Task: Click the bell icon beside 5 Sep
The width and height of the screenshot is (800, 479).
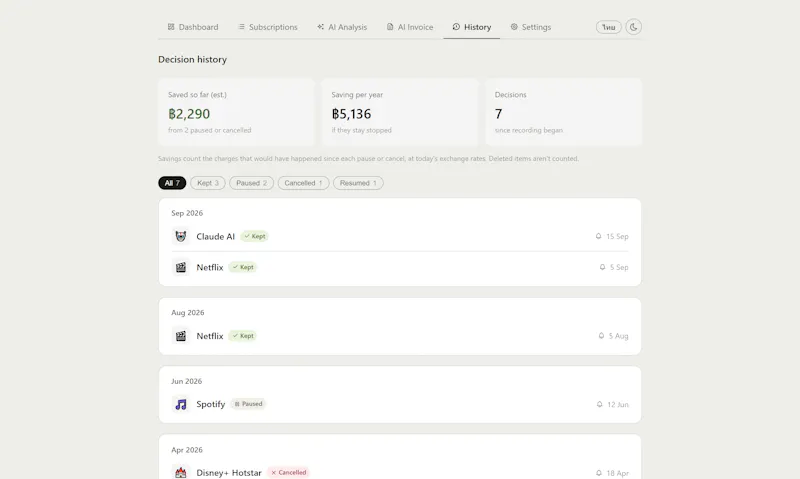Action: (603, 267)
